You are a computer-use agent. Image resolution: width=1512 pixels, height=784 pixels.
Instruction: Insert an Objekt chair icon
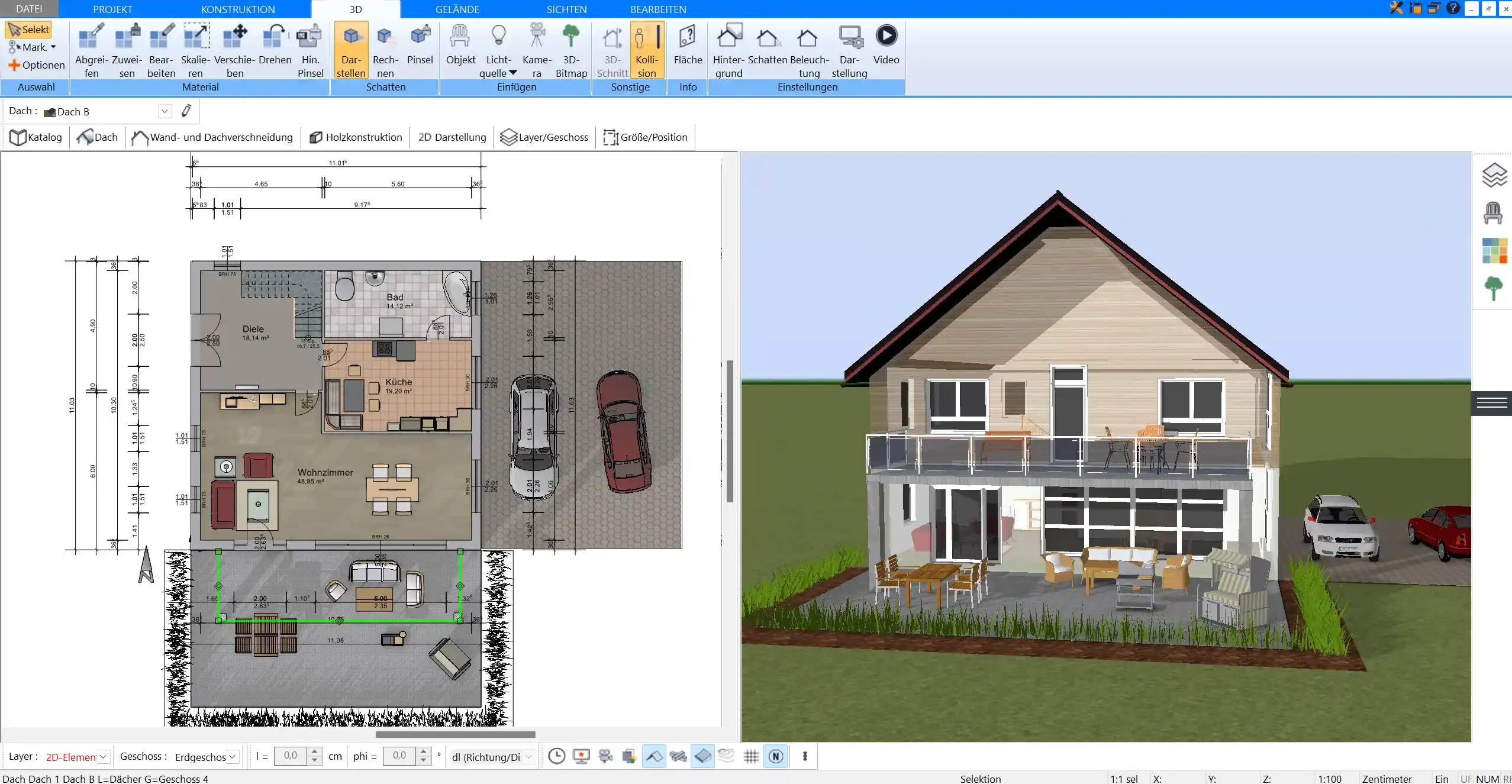coord(460,44)
